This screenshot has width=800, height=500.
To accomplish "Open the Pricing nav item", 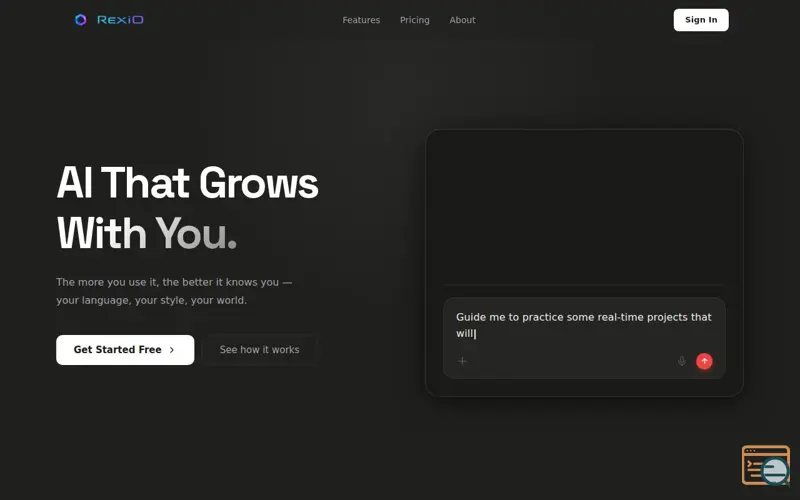I will tap(415, 20).
